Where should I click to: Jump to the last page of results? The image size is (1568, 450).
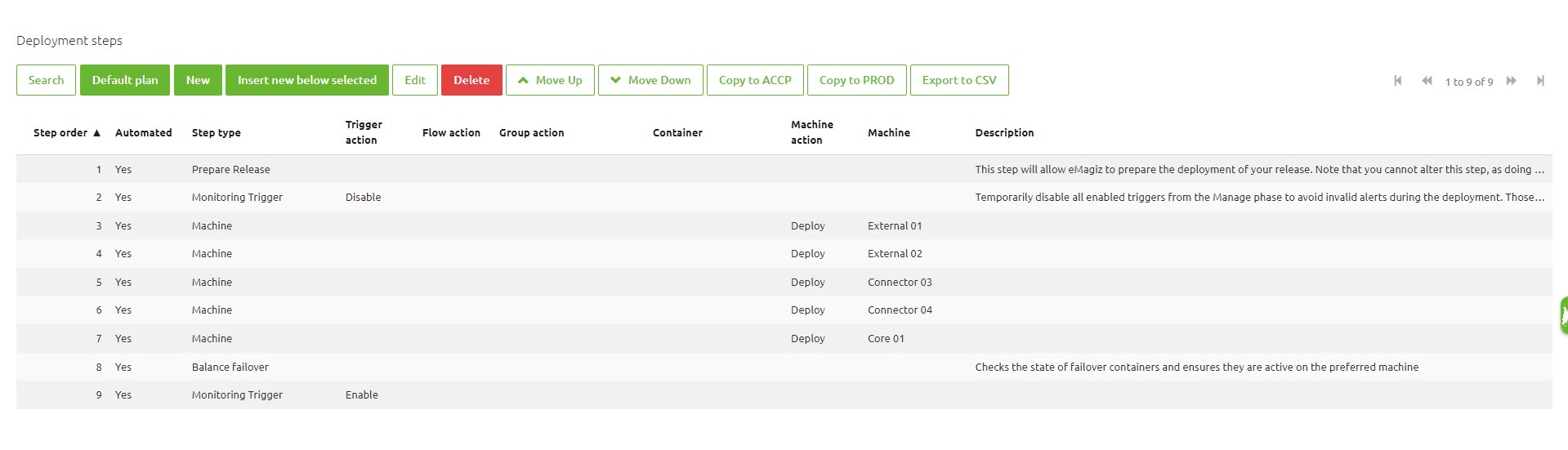point(1540,81)
